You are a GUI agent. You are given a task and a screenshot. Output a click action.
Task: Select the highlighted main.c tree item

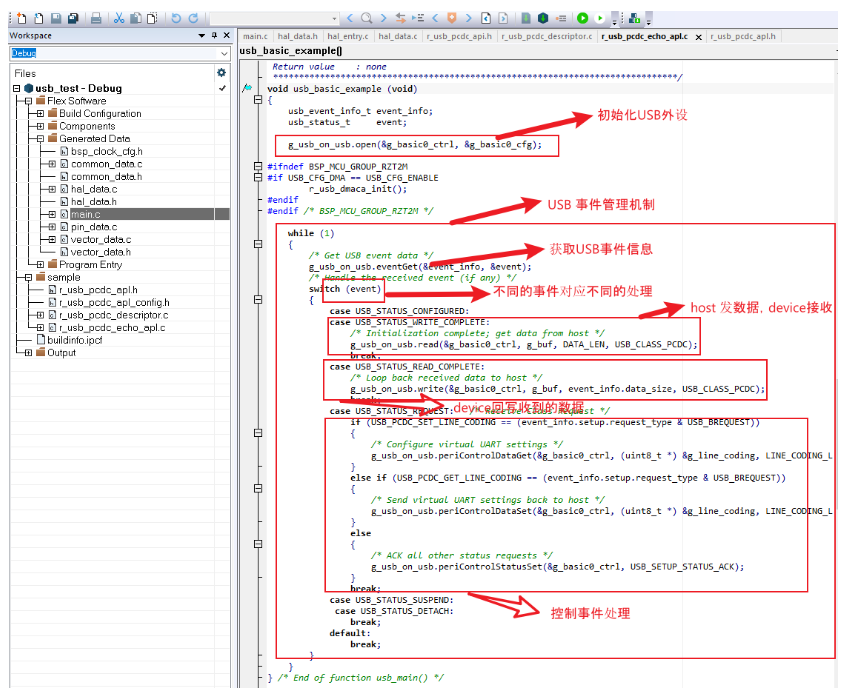(85, 214)
